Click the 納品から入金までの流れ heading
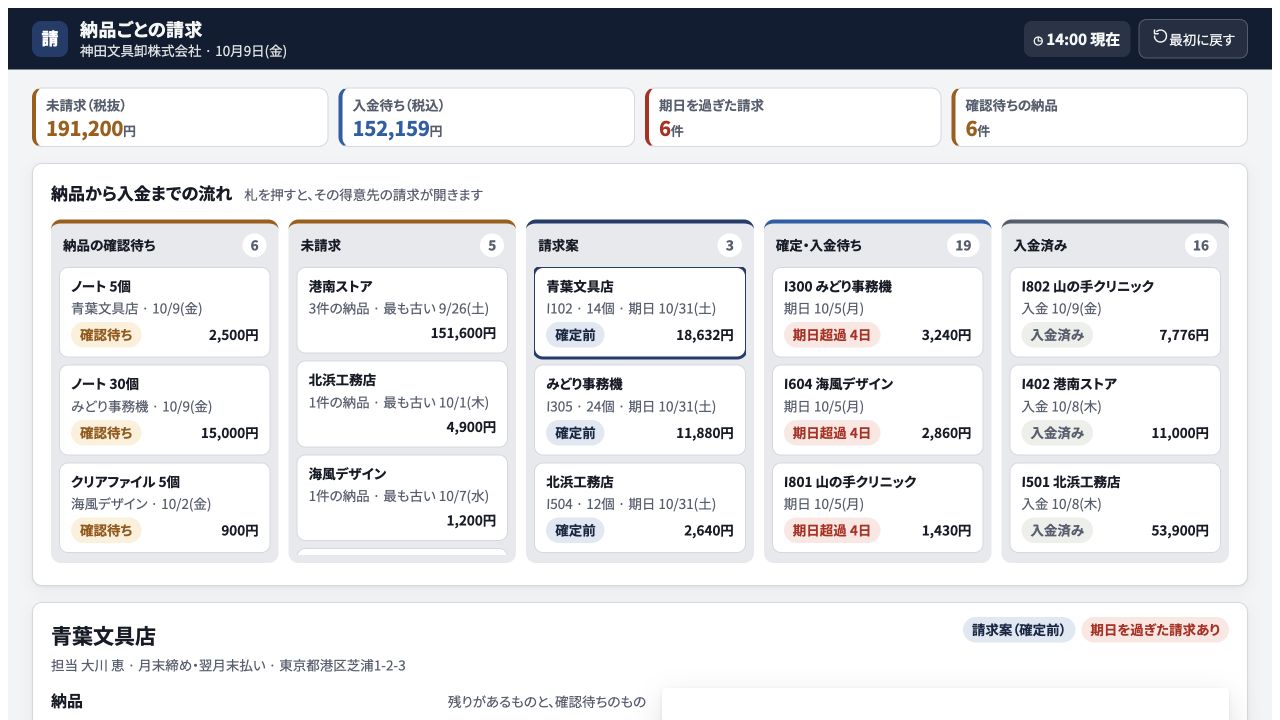1280x720 pixels. [x=141, y=194]
